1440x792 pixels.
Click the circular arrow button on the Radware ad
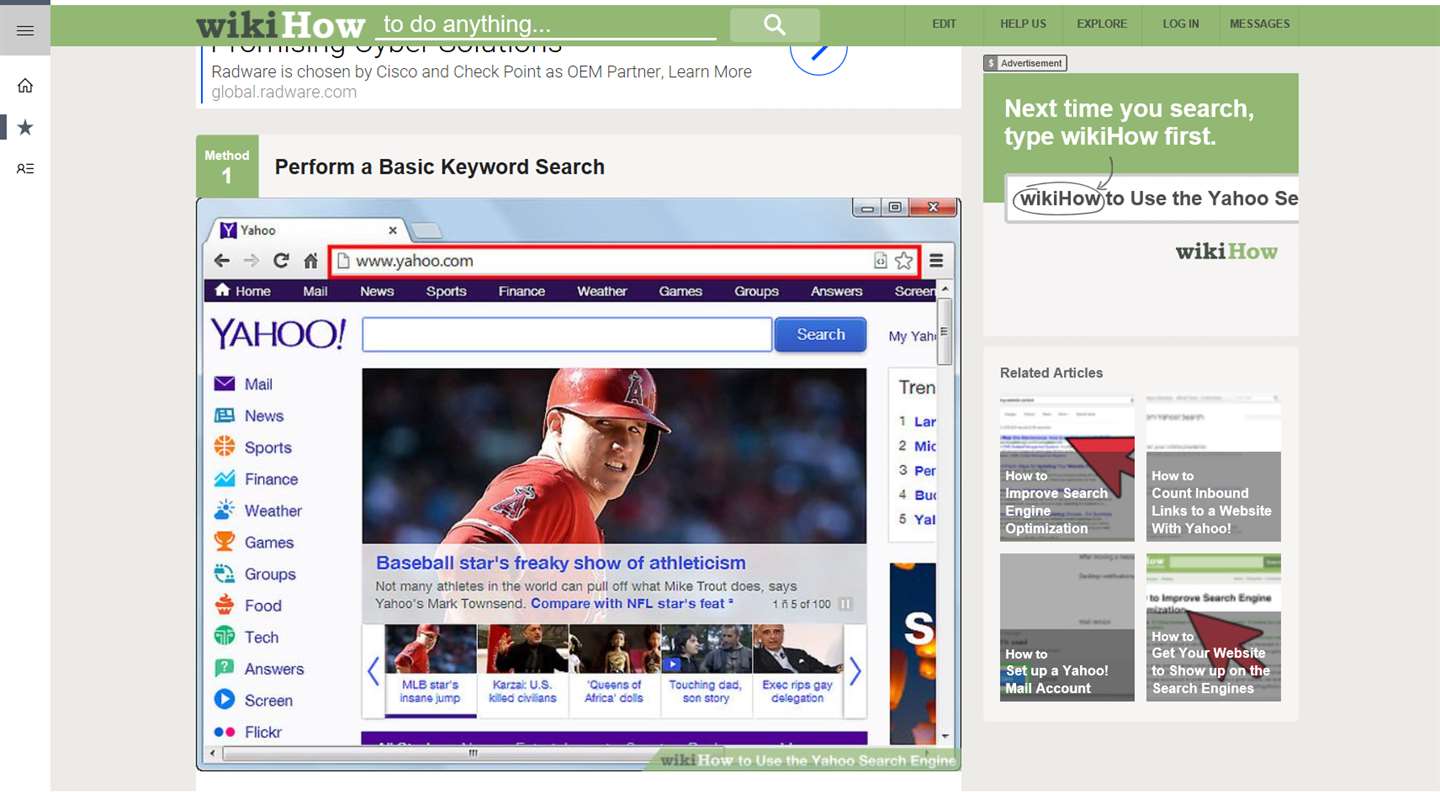coord(818,52)
